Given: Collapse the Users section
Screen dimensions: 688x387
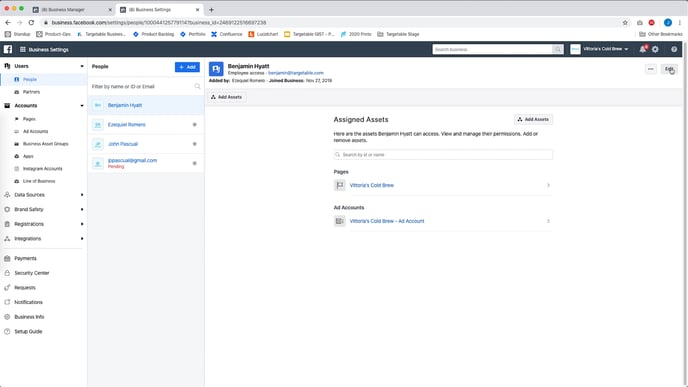Looking at the screenshot, I should point(82,66).
